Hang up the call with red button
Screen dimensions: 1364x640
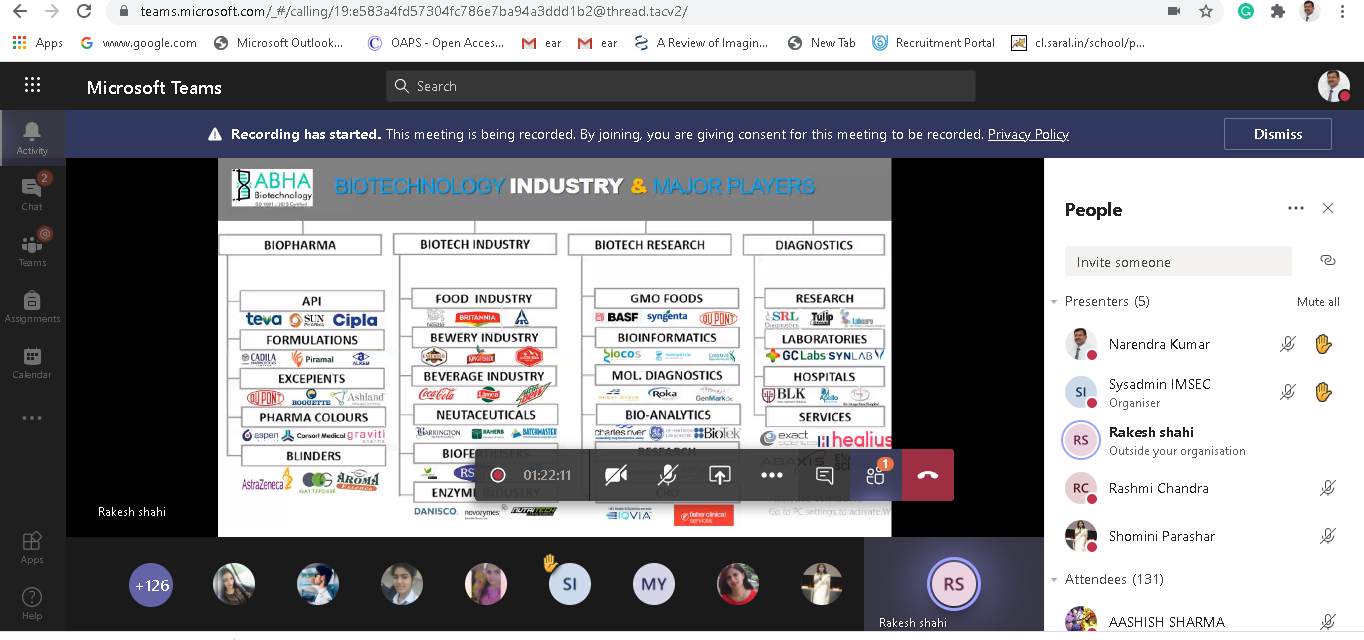tap(927, 475)
